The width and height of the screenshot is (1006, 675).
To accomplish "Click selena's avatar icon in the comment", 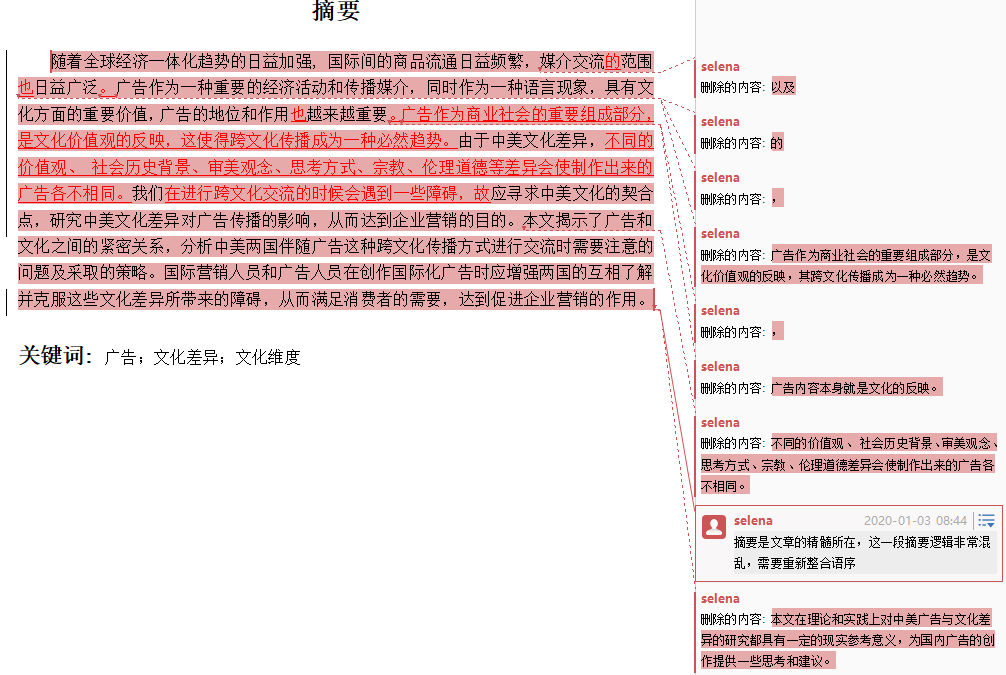I will (714, 527).
